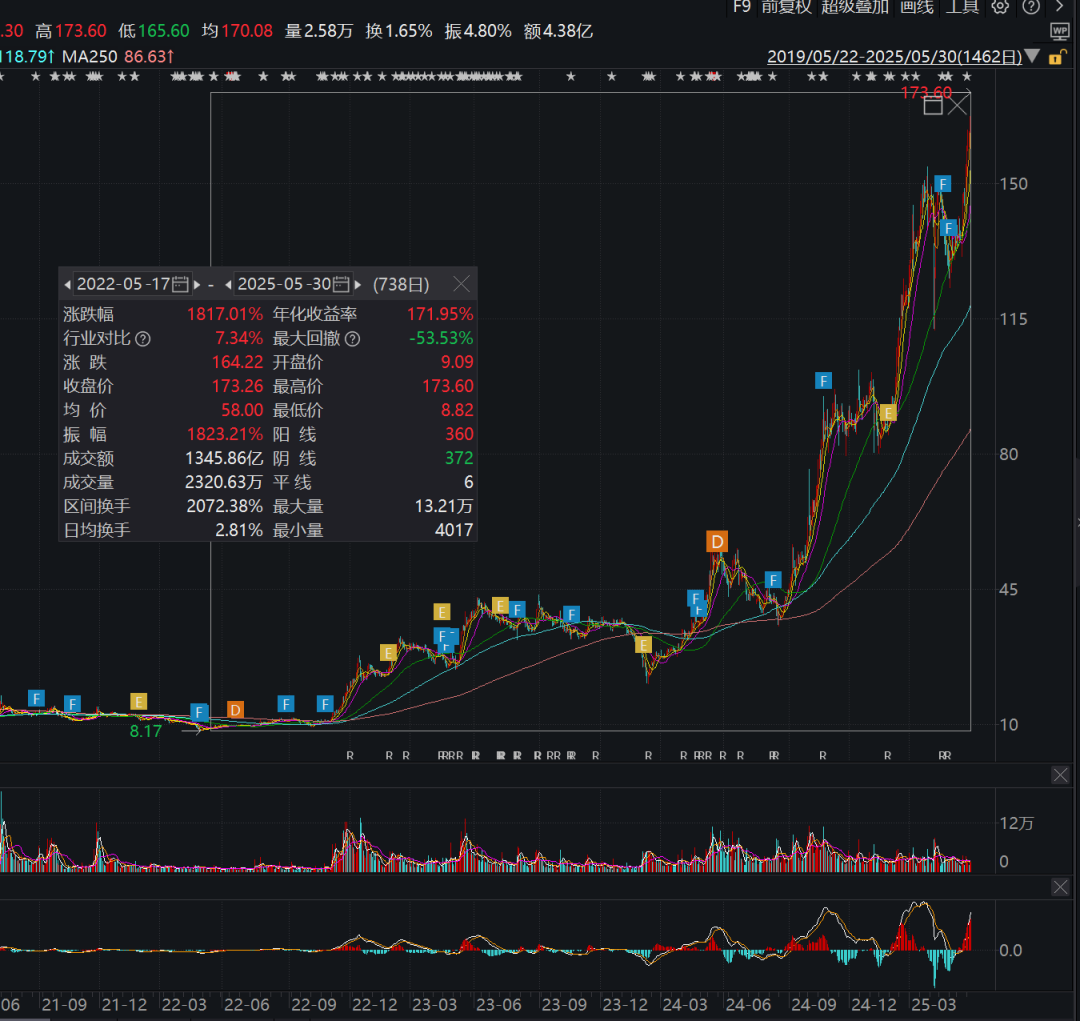Click the yellow E marker near 21-12
The width and height of the screenshot is (1080, 1021).
click(138, 701)
